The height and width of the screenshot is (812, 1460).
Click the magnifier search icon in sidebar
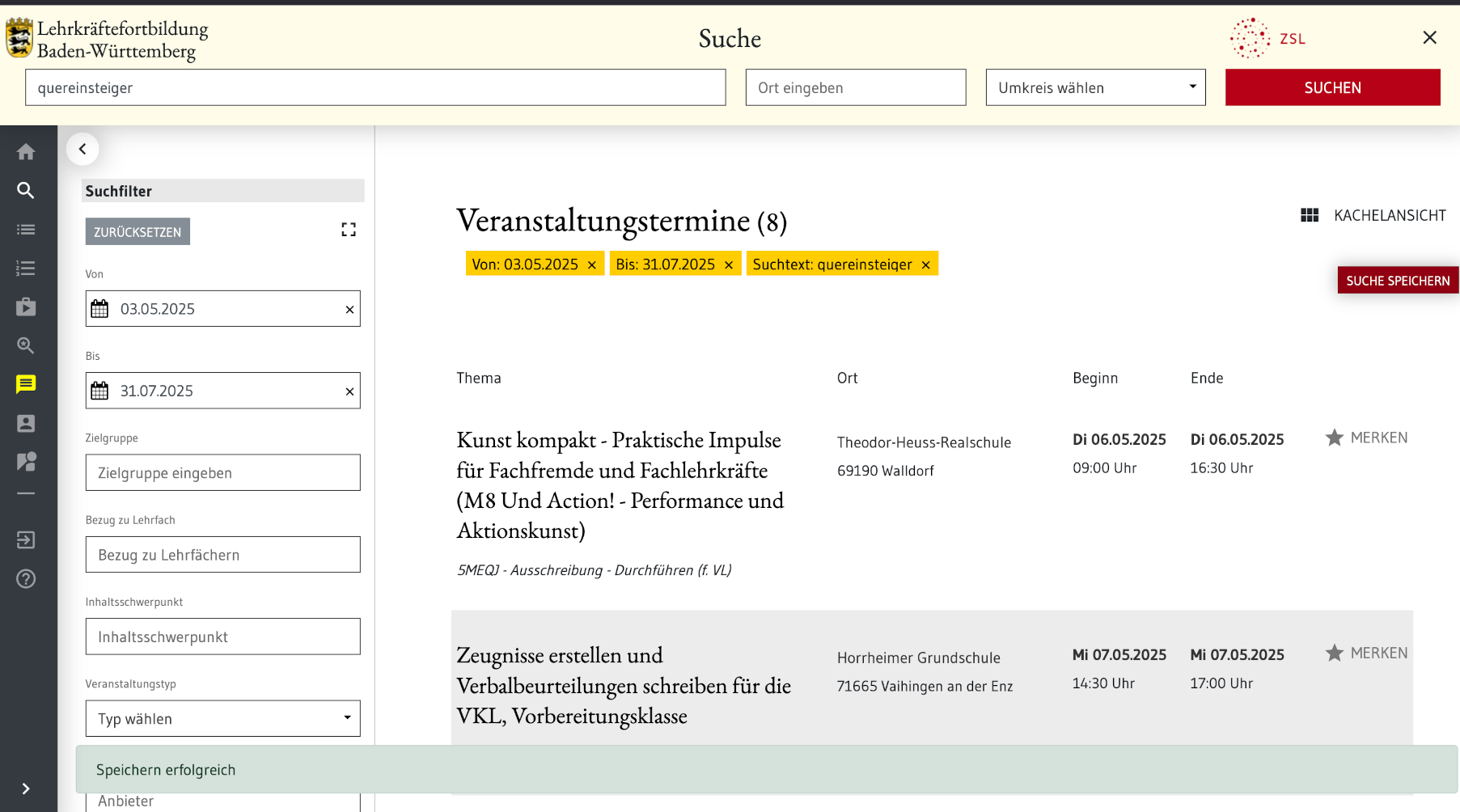(x=26, y=191)
